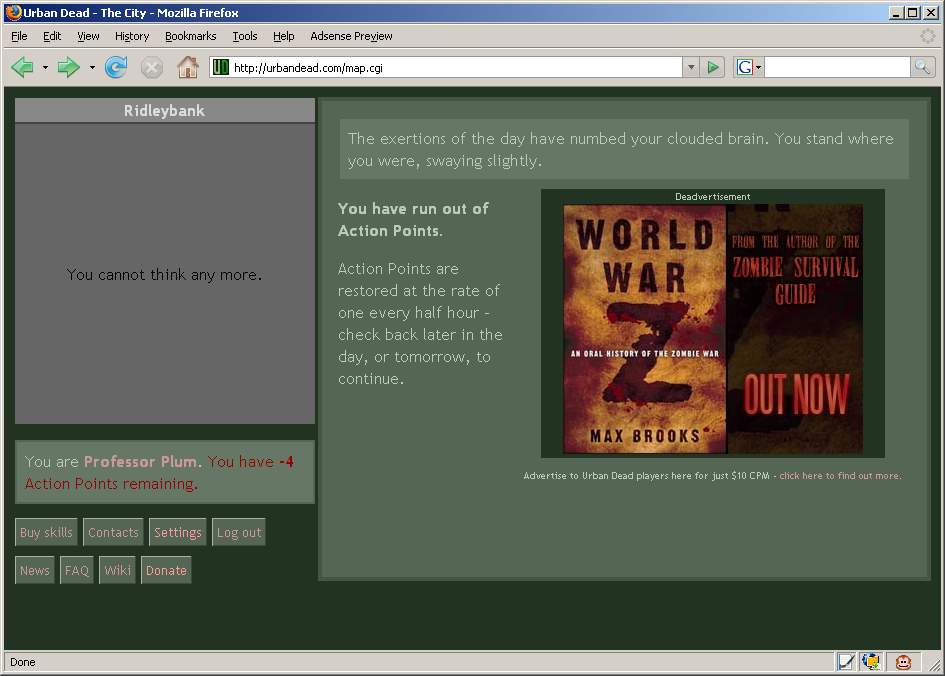Click the 'You cannot think any more.' message
This screenshot has height=676, width=945.
pyautogui.click(x=165, y=275)
